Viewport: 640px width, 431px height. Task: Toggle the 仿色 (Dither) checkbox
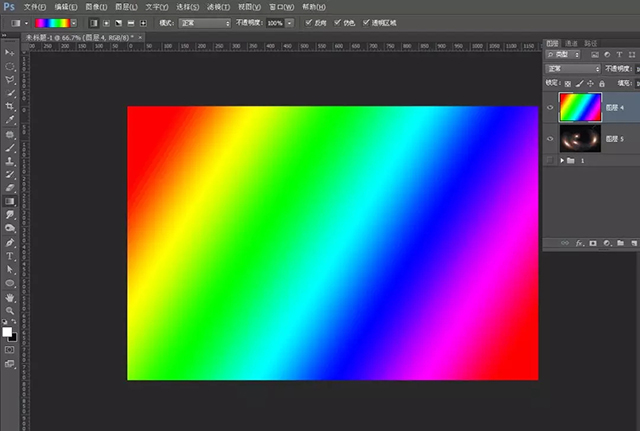[x=337, y=21]
